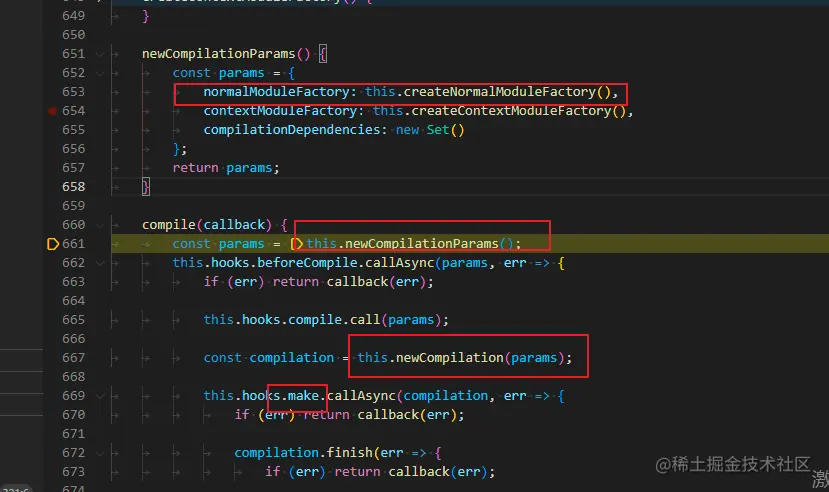Image resolution: width=829 pixels, height=492 pixels.
Task: Collapse the compilation.finish block at line 672
Action: pos(100,453)
